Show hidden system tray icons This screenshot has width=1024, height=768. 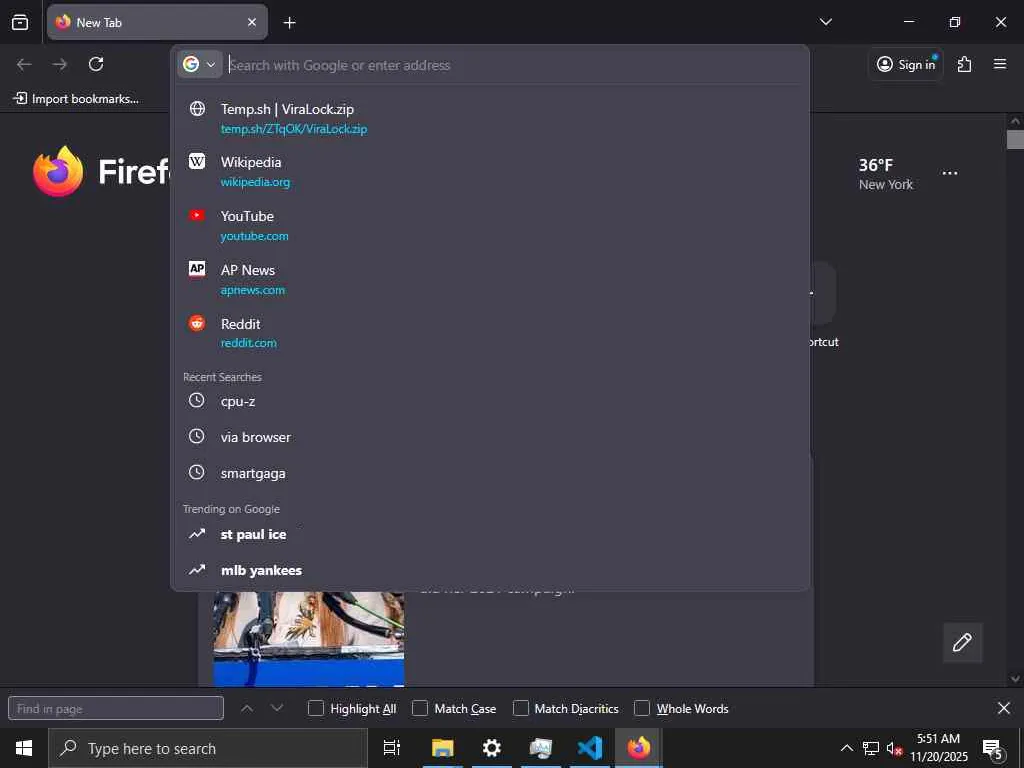846,748
